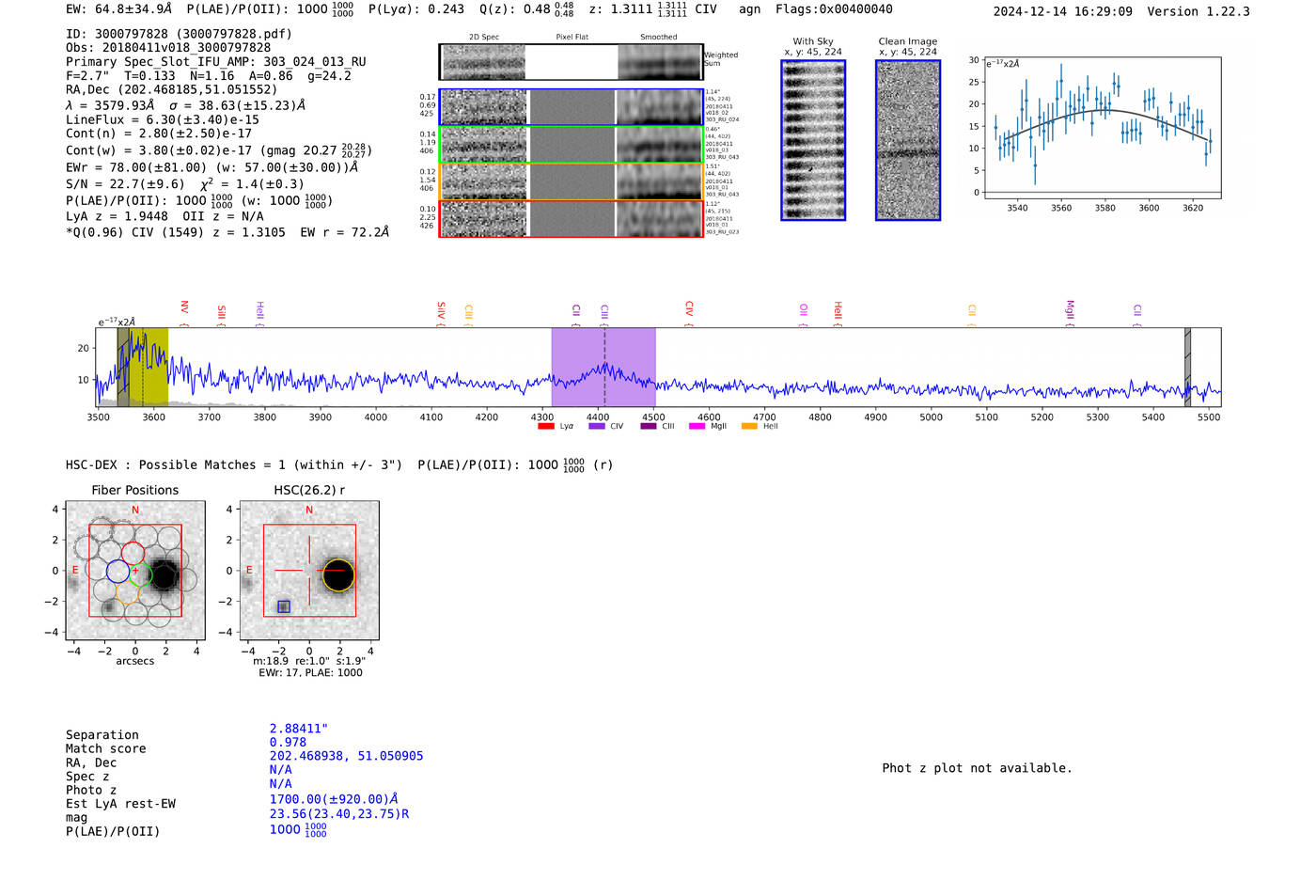Click the blue fiber circle in Fiber Positions
The height and width of the screenshot is (896, 1316).
click(x=117, y=571)
